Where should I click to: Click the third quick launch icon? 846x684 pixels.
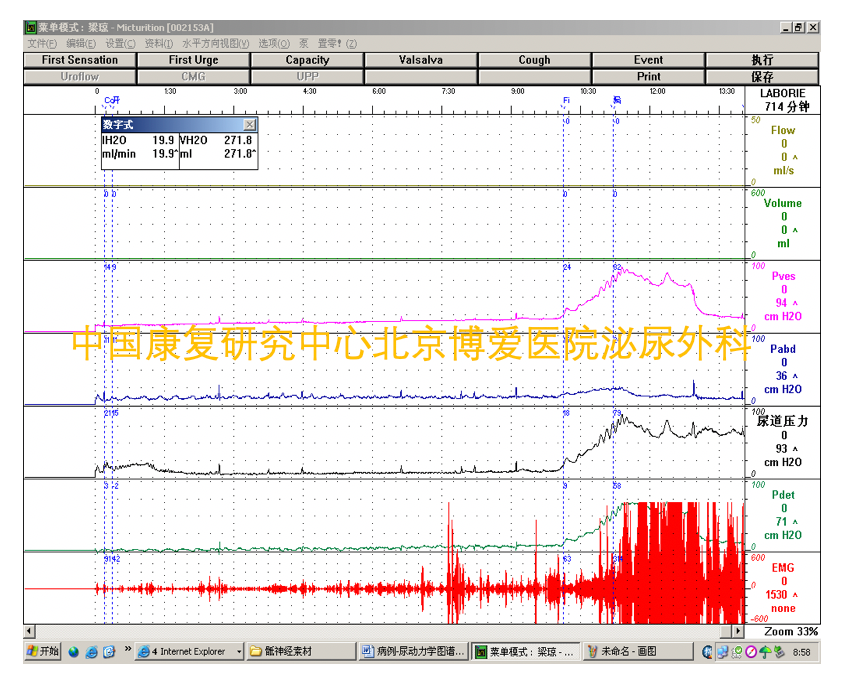pos(109,652)
